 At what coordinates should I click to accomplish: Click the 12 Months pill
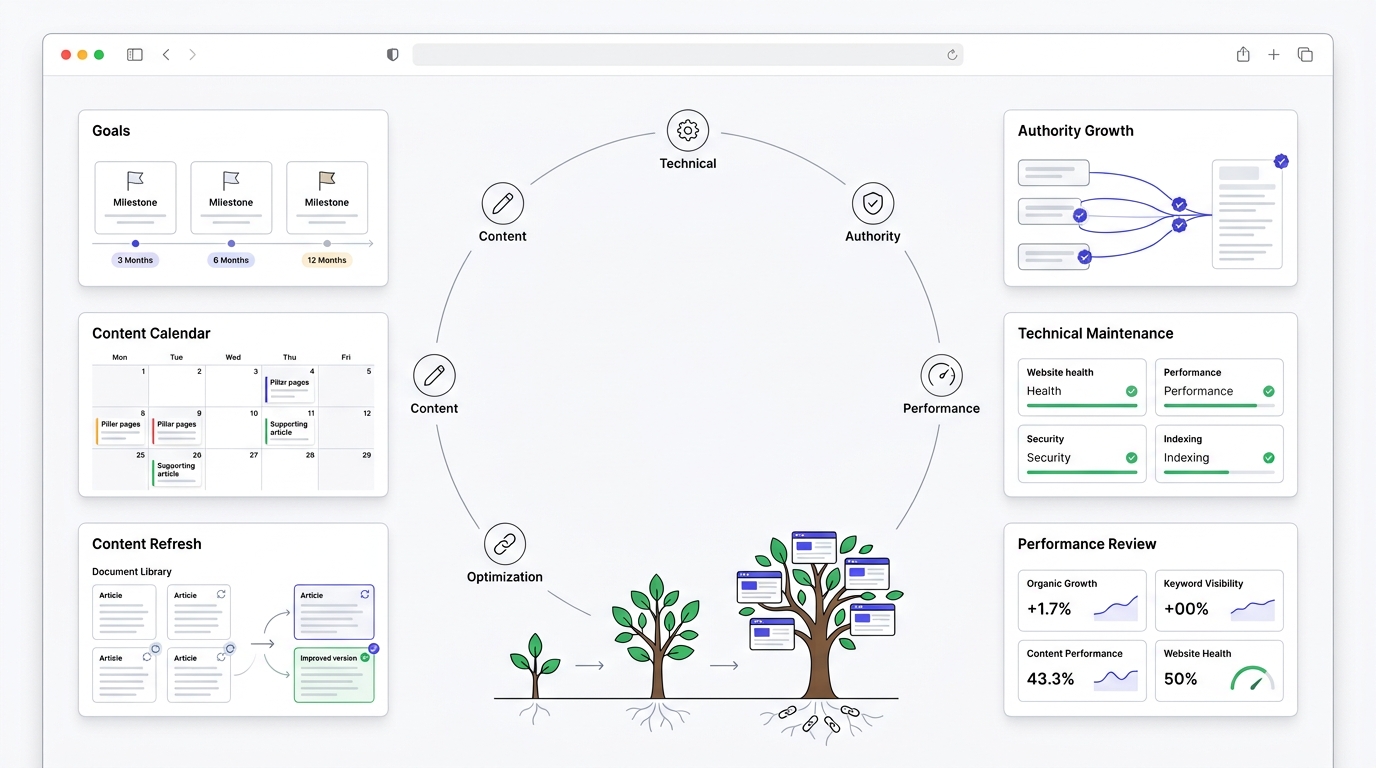327,260
